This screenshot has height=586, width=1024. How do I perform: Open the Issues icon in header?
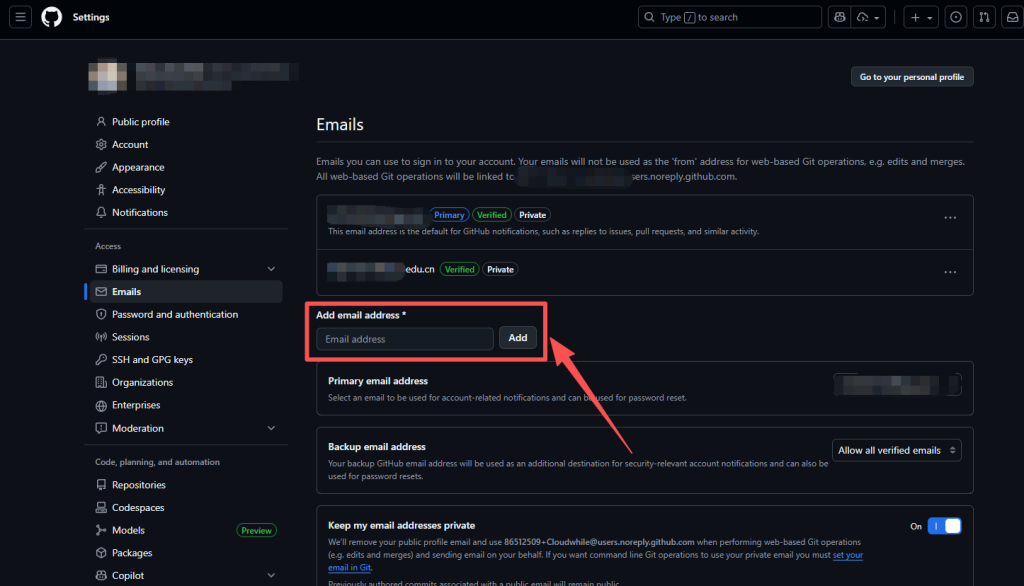(x=957, y=17)
